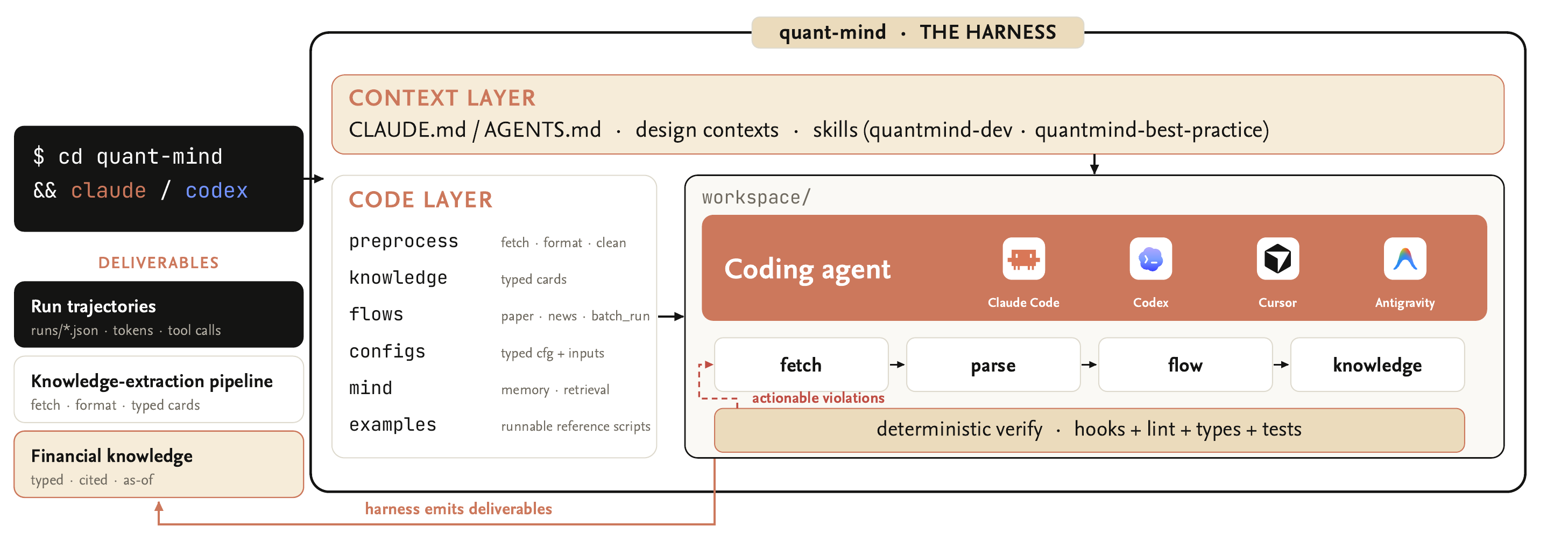Screen dimensions: 1568x540
Task: Click 'CLAUDE.md / AGENTS.md' text
Action: pos(475,130)
